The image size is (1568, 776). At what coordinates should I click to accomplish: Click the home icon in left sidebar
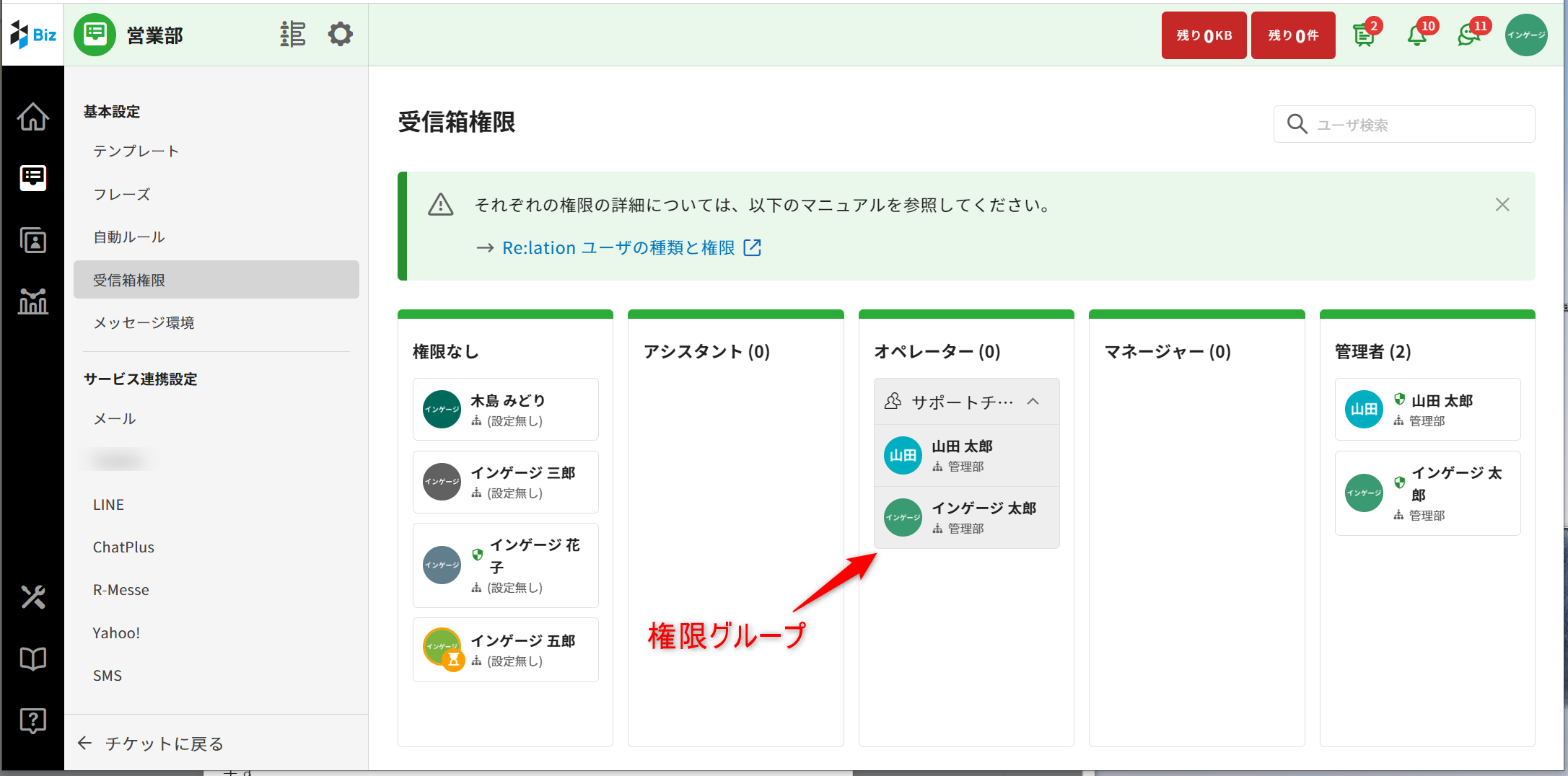33,117
